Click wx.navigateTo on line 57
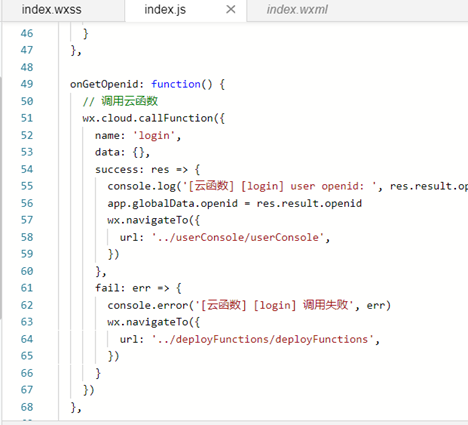 click(153, 220)
